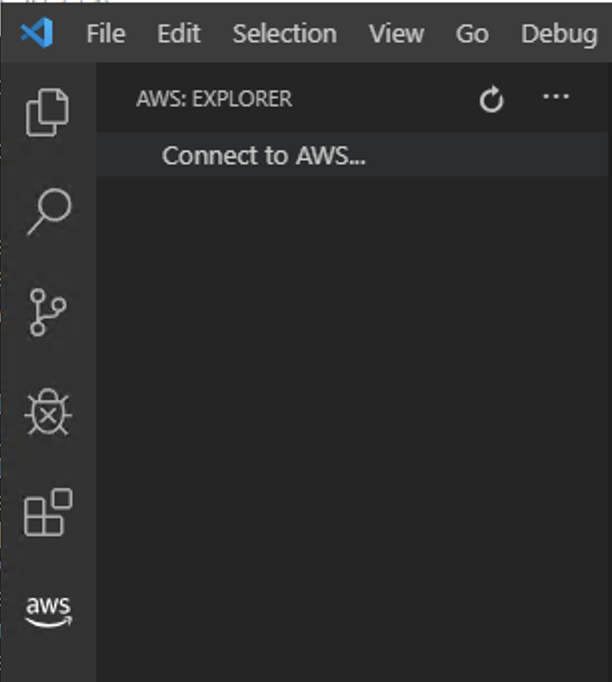This screenshot has width=612, height=682.
Task: Open the Debug menu in menu bar
Action: (x=559, y=34)
